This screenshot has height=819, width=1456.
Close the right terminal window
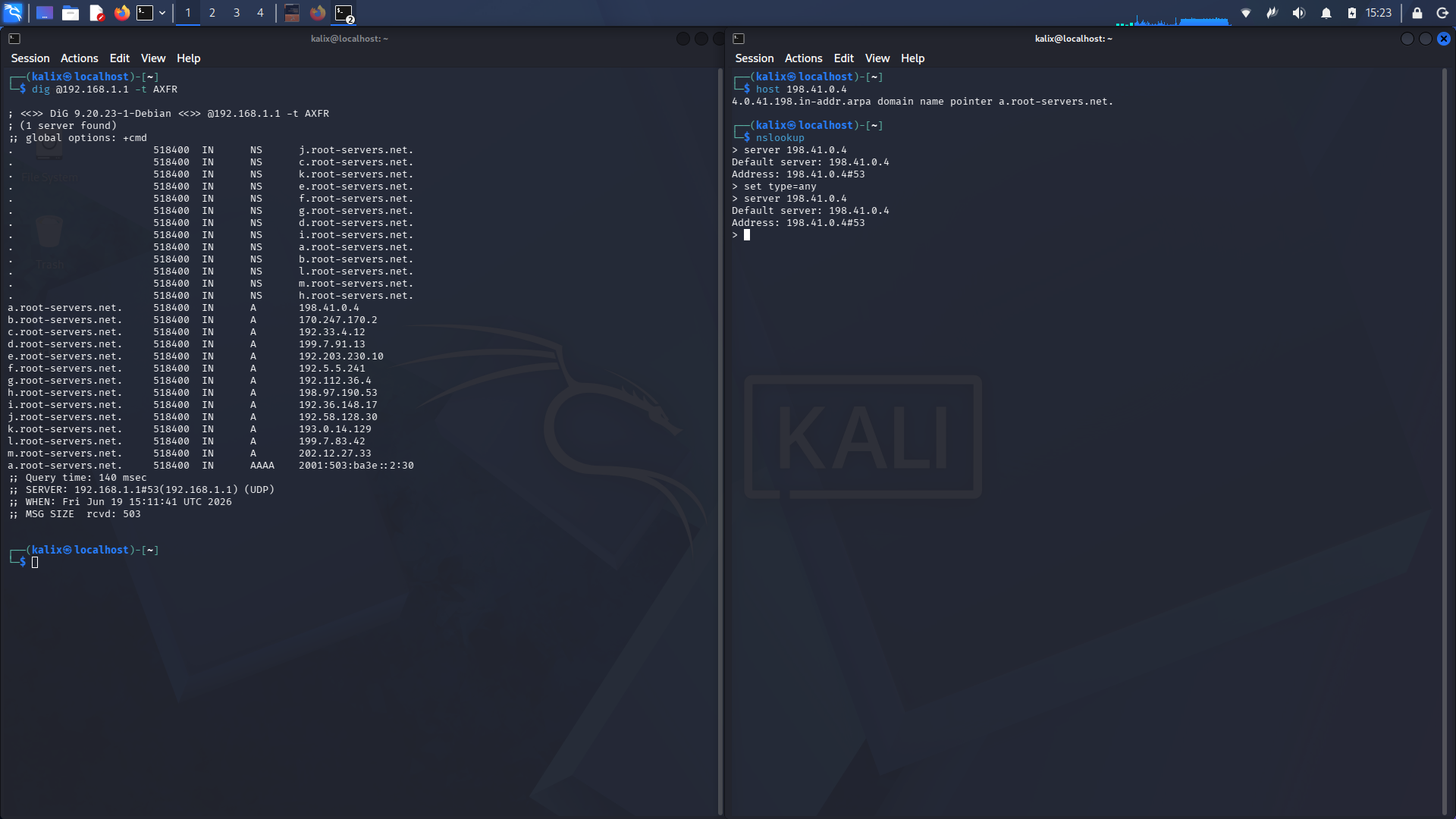click(1444, 39)
